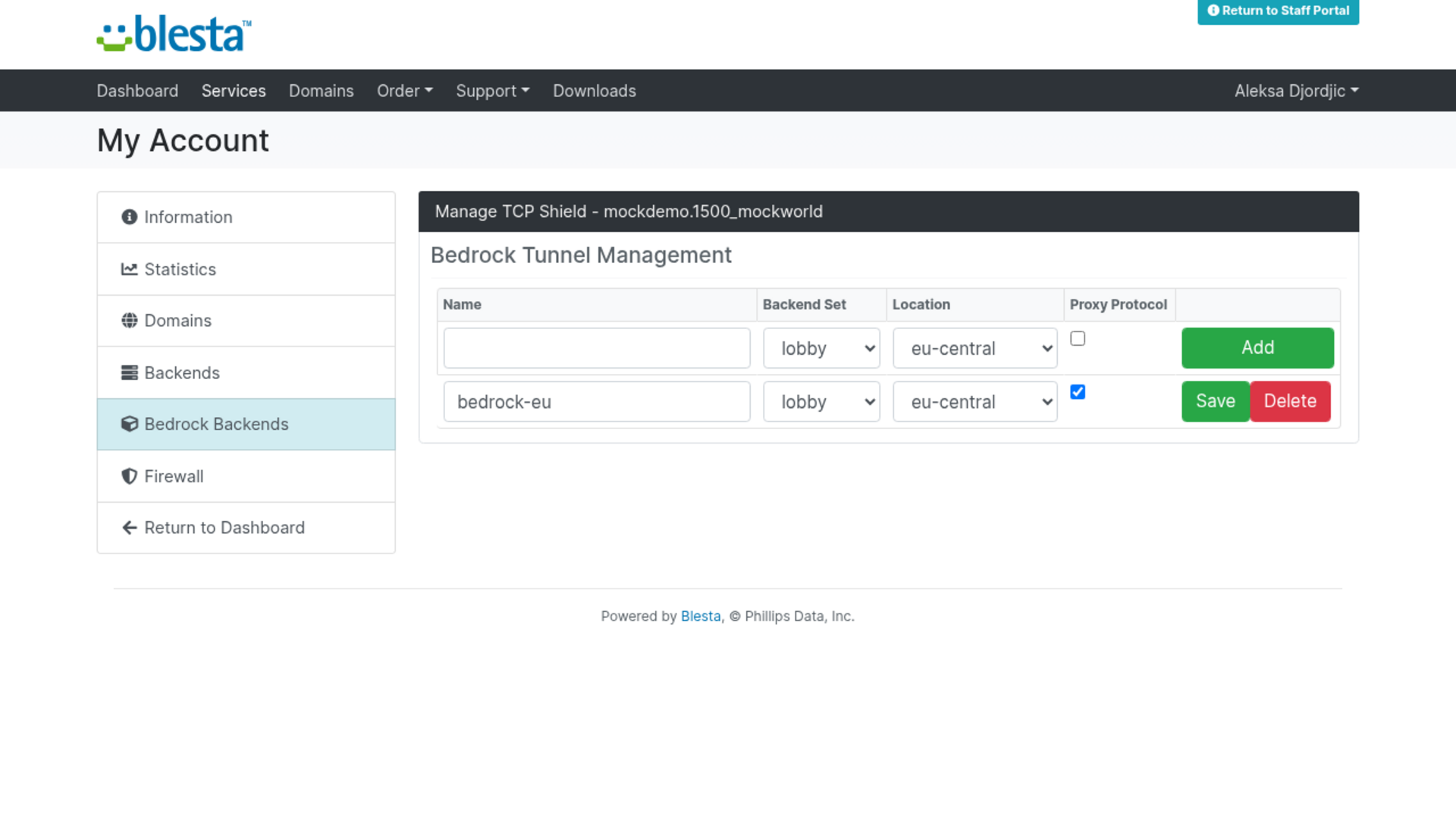Select the Backends sidebar tab
This screenshot has height=819, width=1456.
[246, 372]
